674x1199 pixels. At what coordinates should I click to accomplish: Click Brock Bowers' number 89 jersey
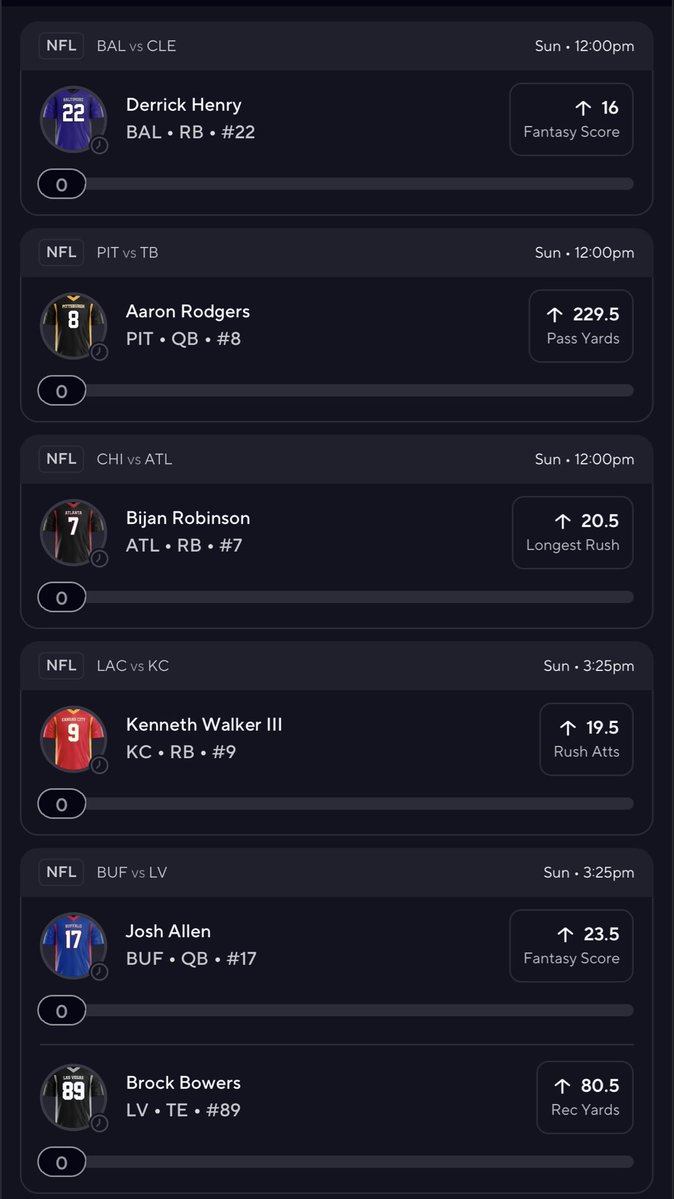73,1097
